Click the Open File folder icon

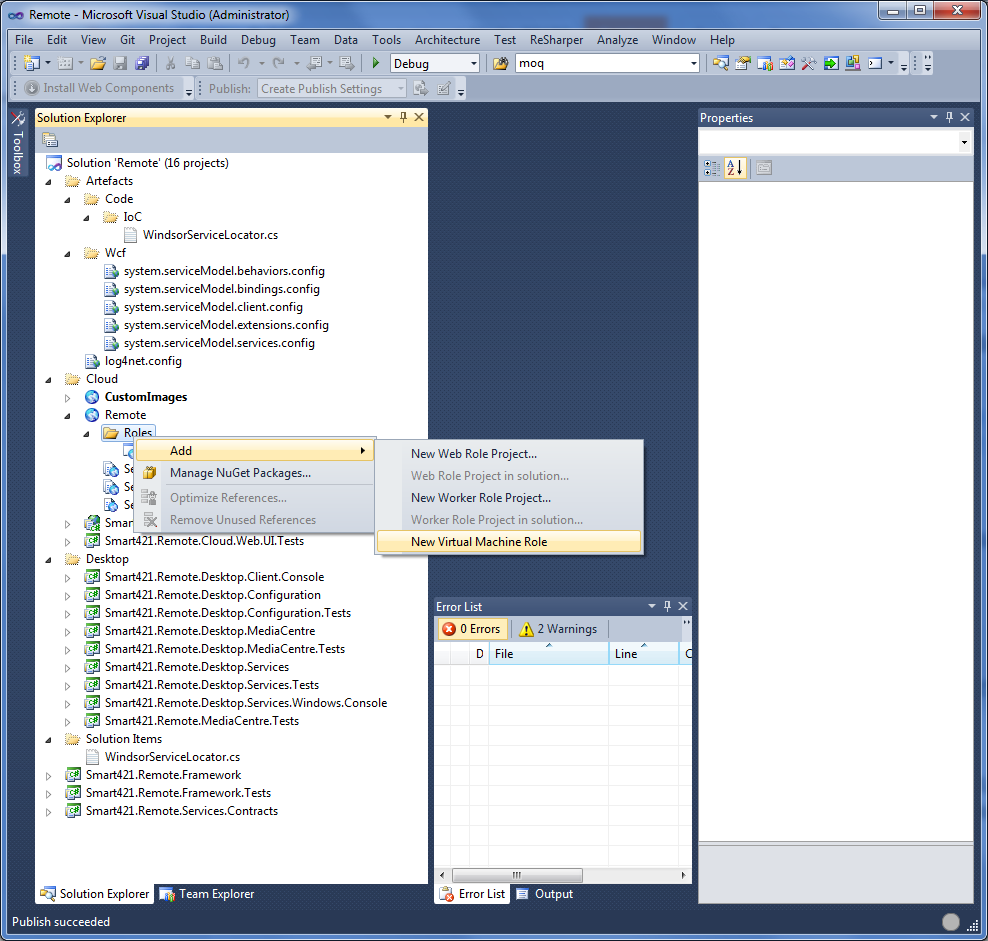pyautogui.click(x=98, y=63)
